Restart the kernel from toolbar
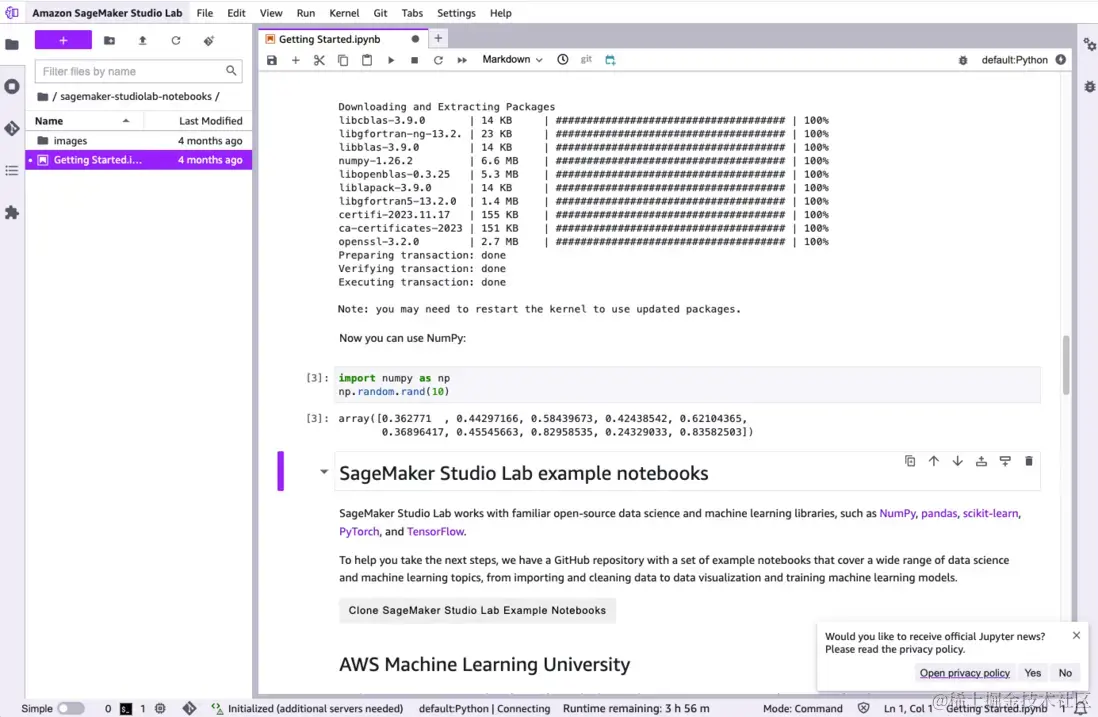The width and height of the screenshot is (1098, 717). pos(438,60)
